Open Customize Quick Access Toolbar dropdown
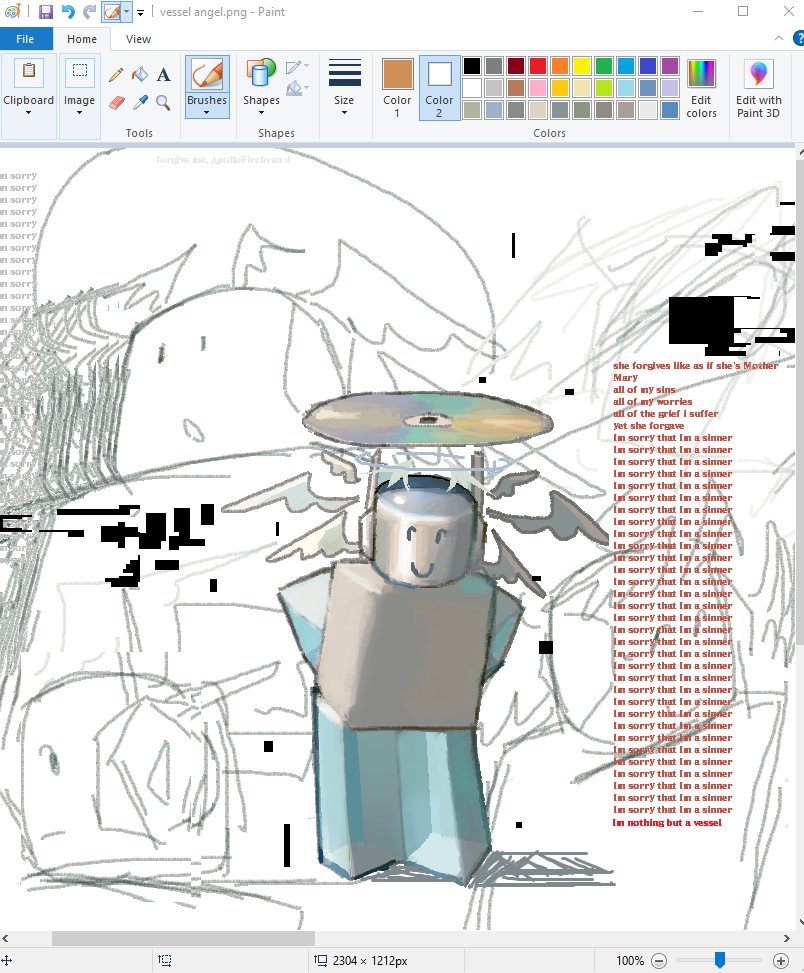804x973 pixels. pos(141,12)
